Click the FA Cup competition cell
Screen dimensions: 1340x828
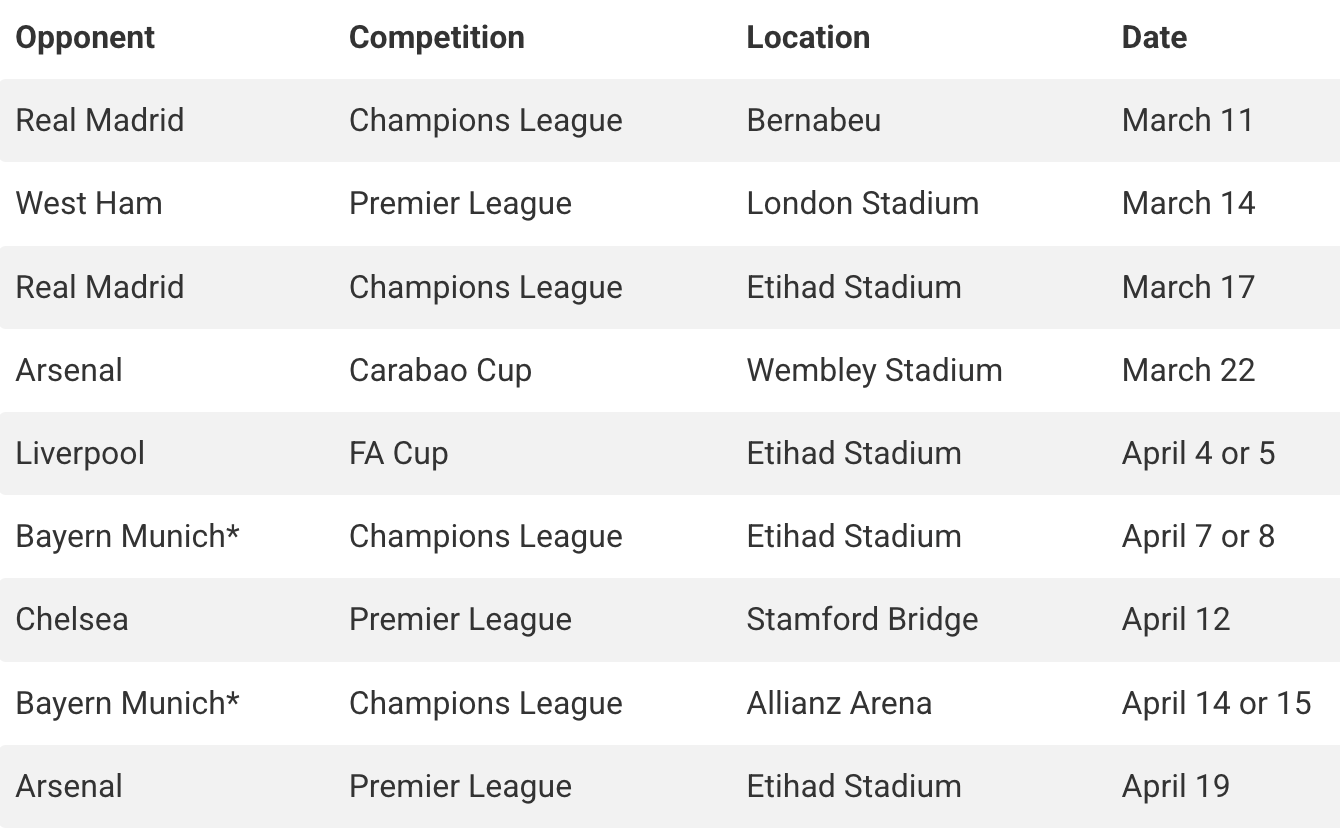(x=398, y=454)
